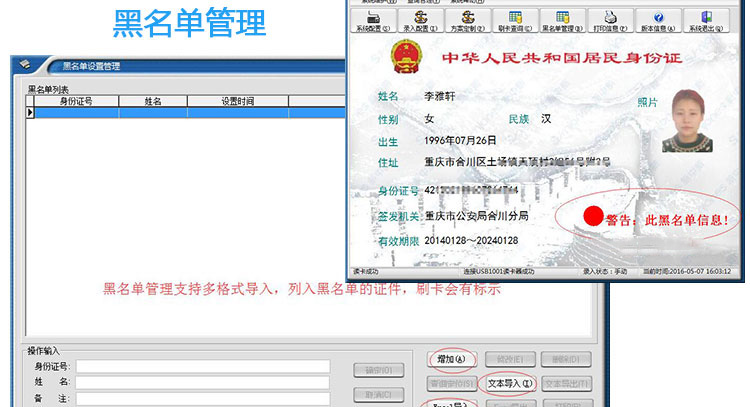Click the 设置时间 column header
The height and width of the screenshot is (407, 750).
click(237, 101)
